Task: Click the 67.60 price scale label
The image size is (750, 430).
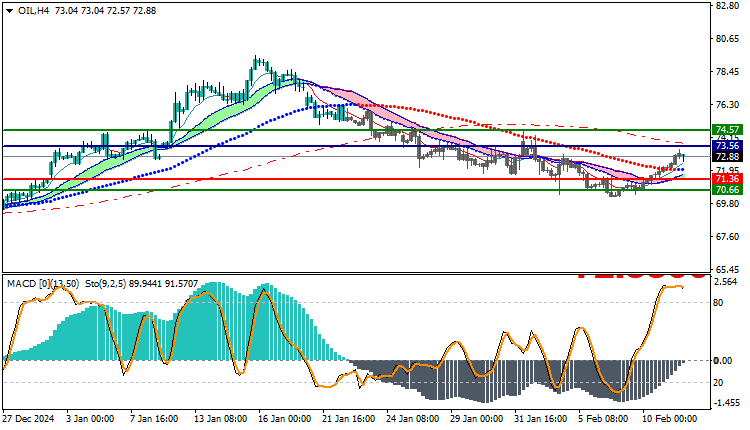Action: [x=728, y=237]
